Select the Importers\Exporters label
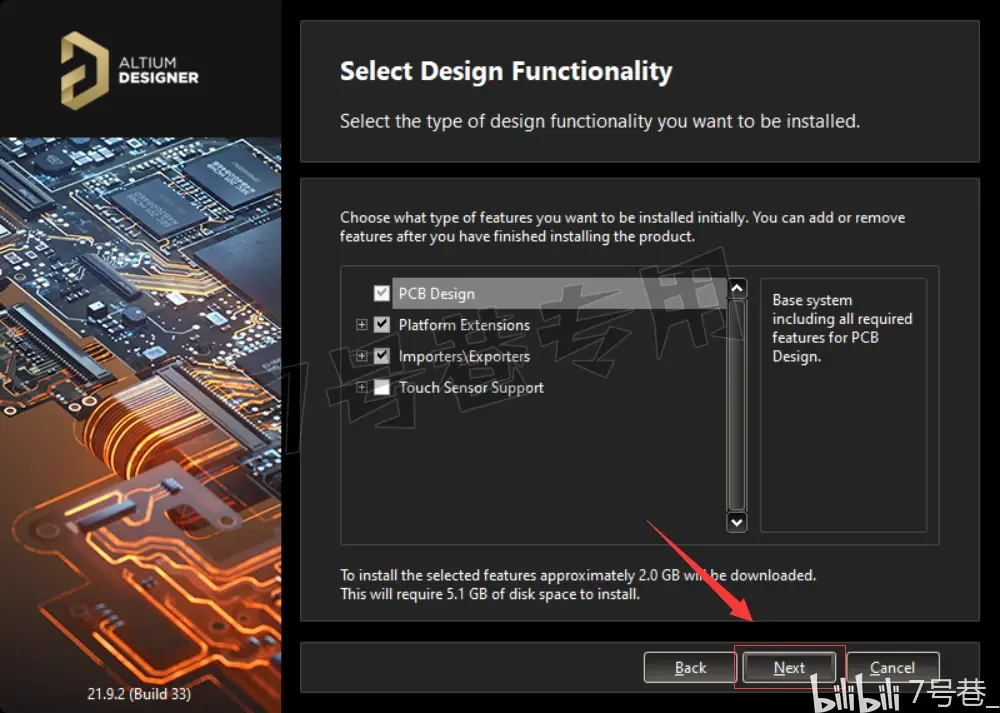Screen dimensions: 1000x713 (x=464, y=356)
